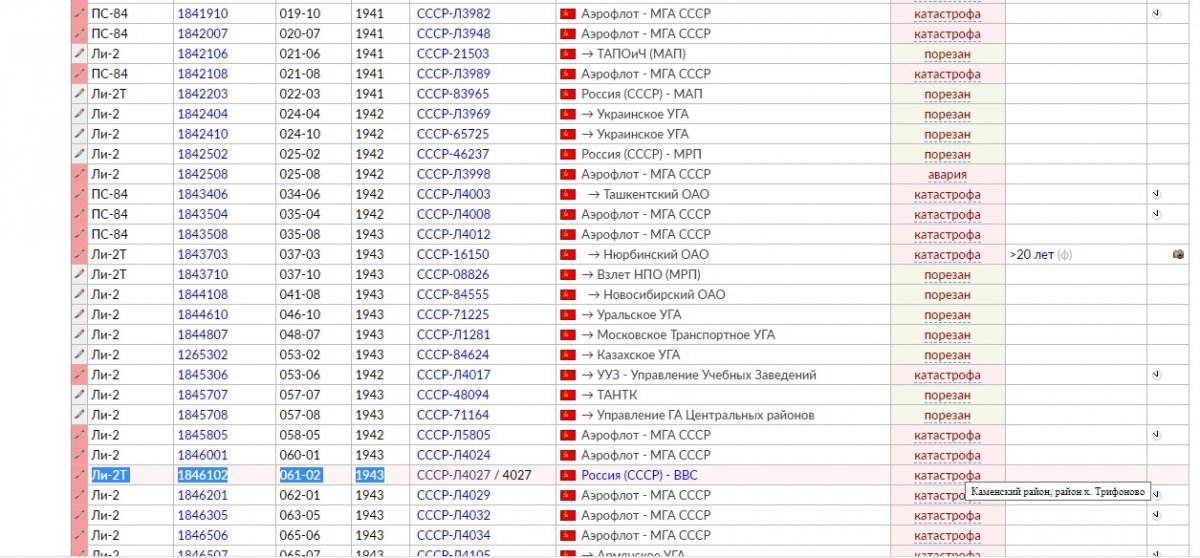Click the pencil icon for row 1846305
This screenshot has height=558, width=1200.
click(79, 515)
